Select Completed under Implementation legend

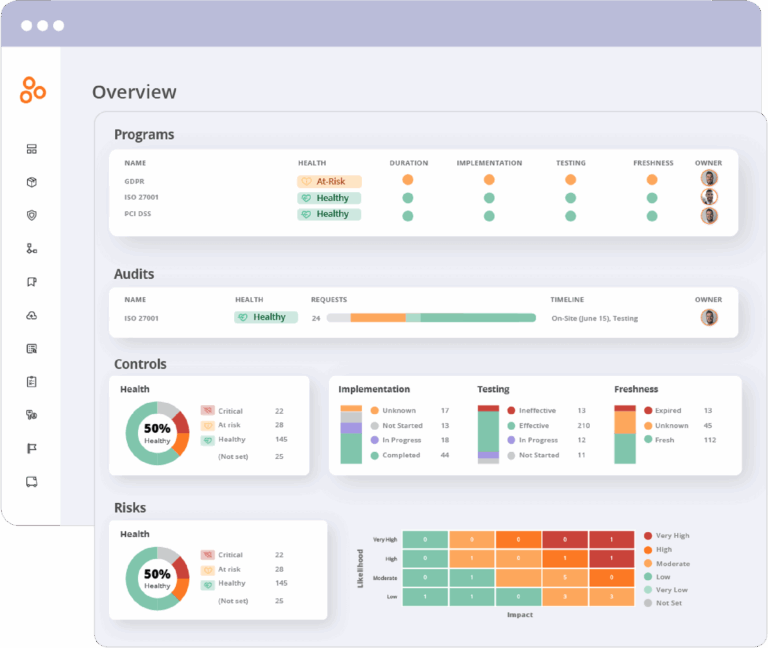point(395,455)
